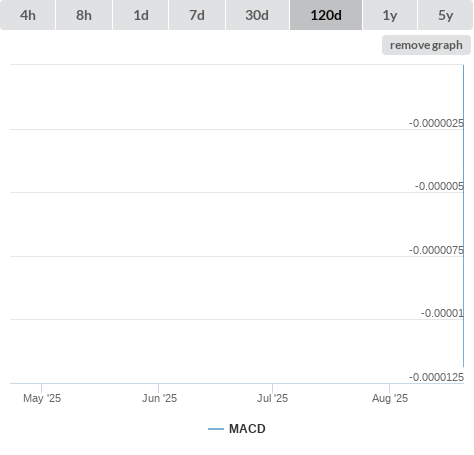Select the 7d time range tab

[197, 15]
